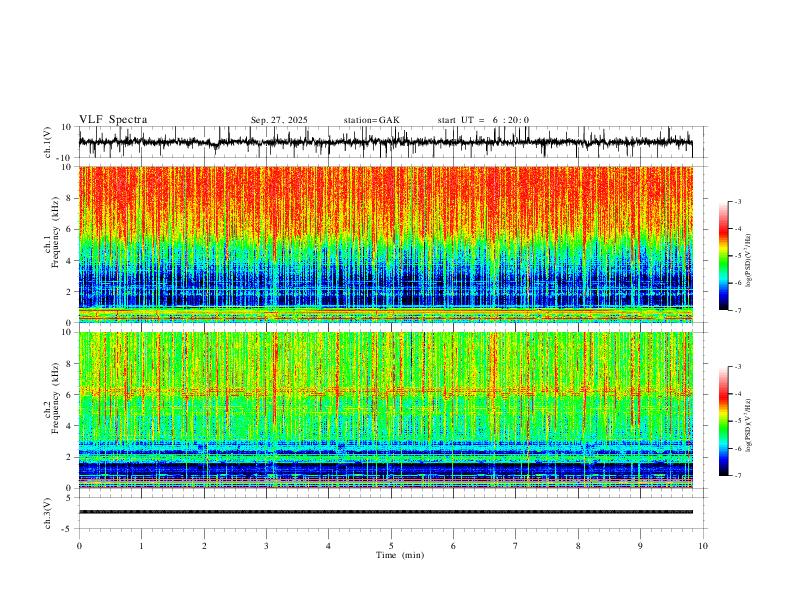Click time axis tick label "3"
The image size is (792, 612).
(x=266, y=546)
